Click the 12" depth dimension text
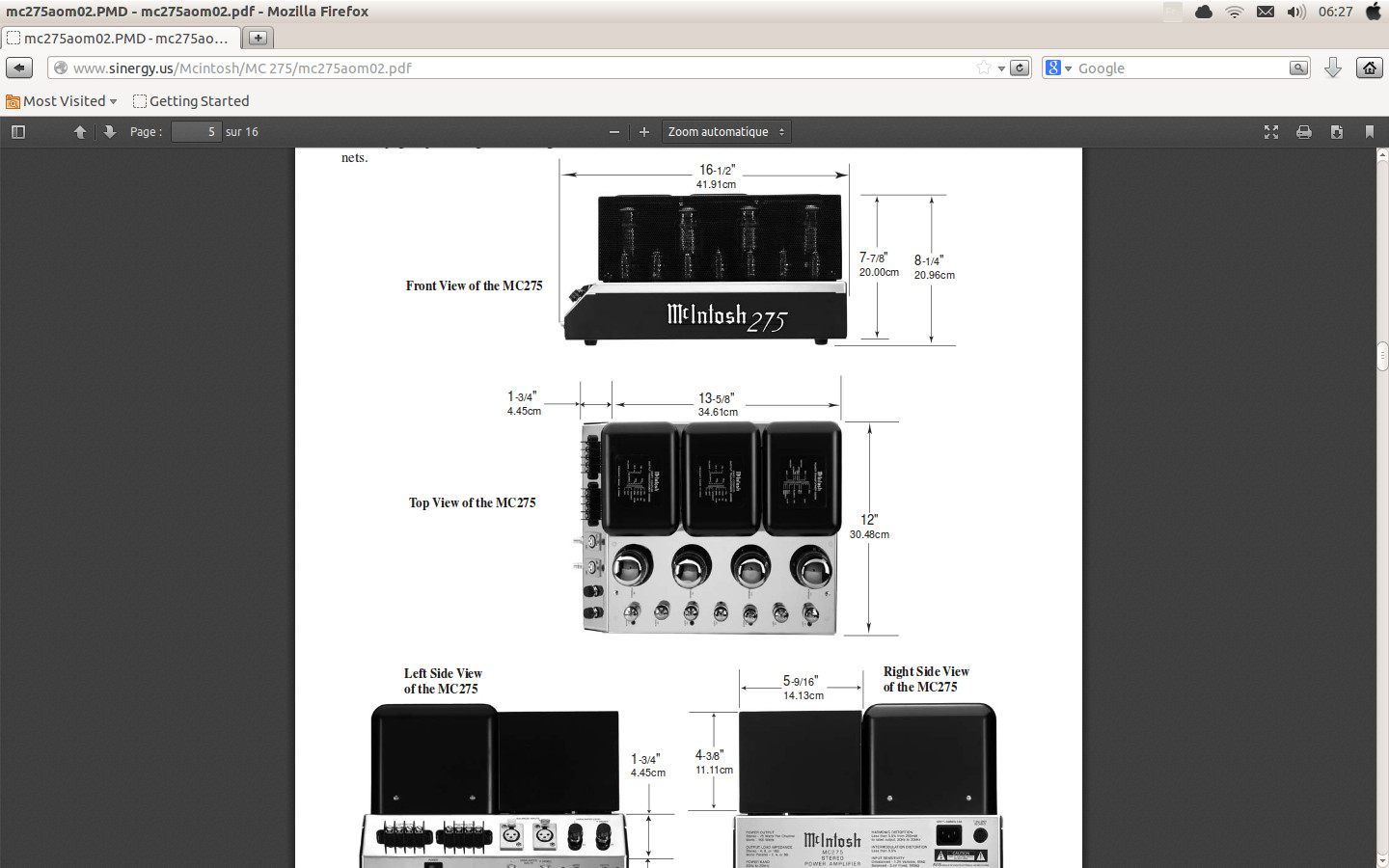 (x=869, y=520)
